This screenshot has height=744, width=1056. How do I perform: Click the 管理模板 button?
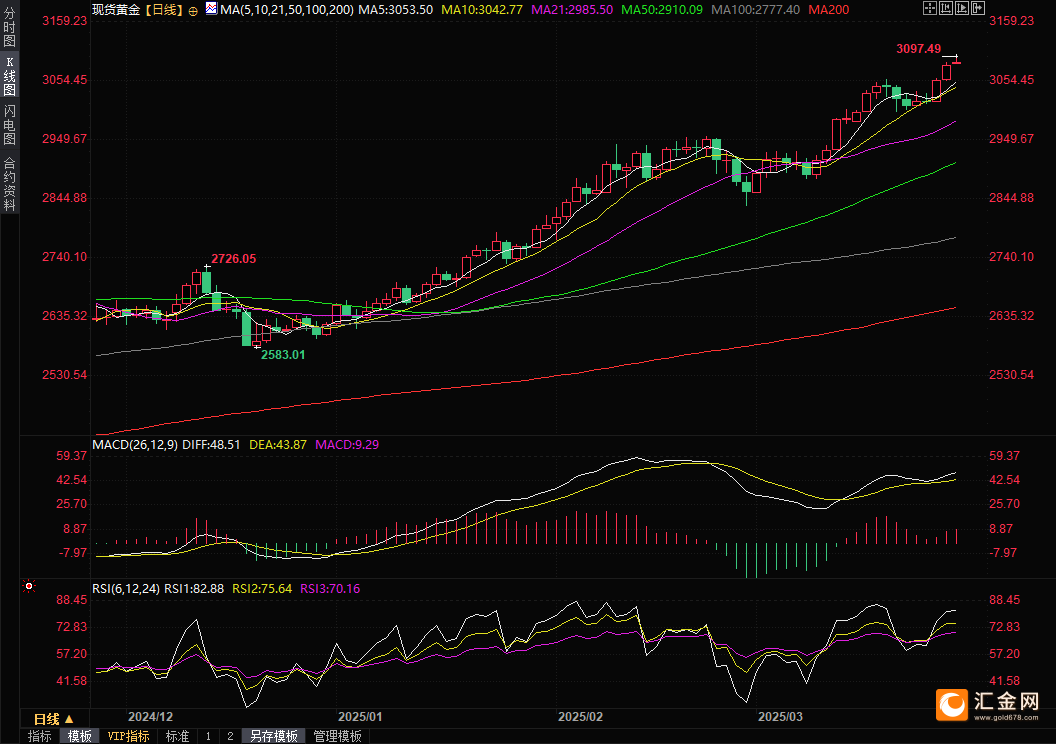pyautogui.click(x=337, y=736)
